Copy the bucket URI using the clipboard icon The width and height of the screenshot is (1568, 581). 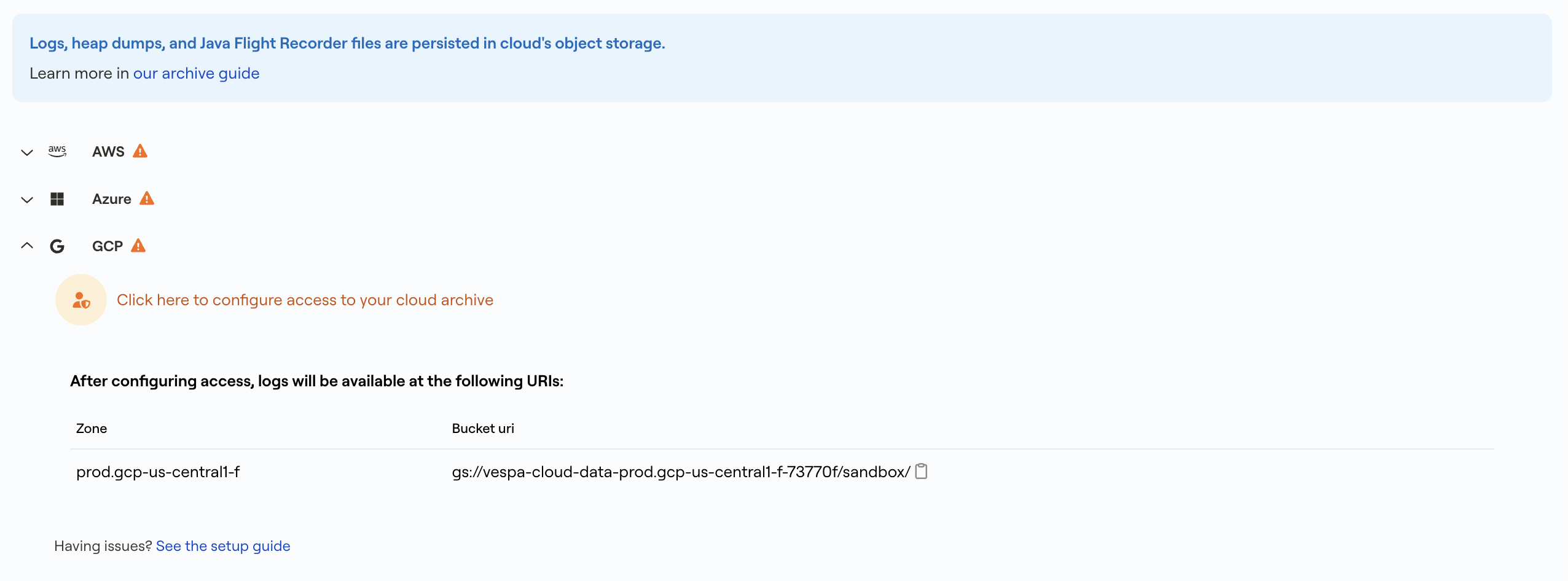point(920,472)
